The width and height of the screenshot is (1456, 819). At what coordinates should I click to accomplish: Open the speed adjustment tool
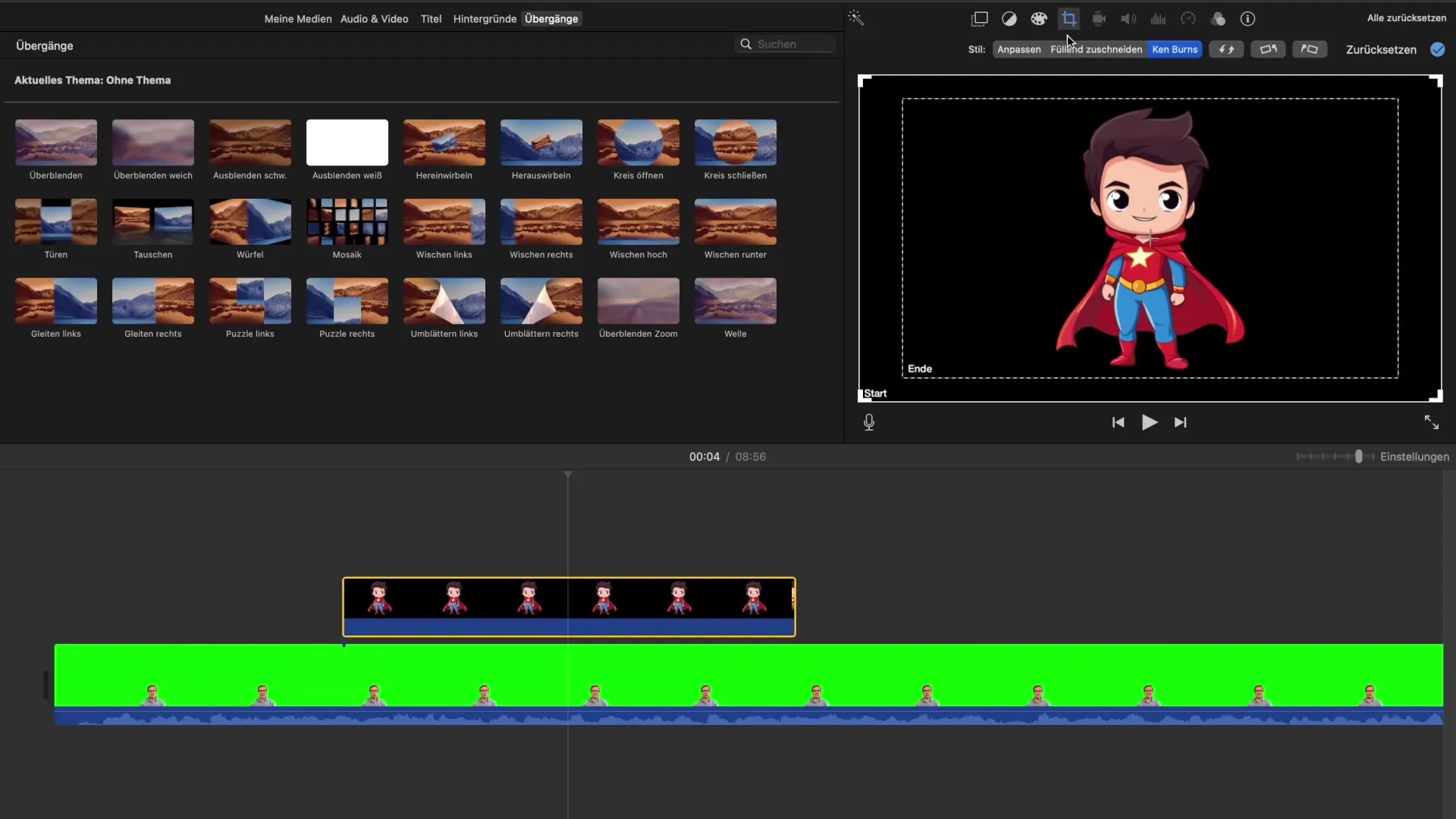(1188, 19)
